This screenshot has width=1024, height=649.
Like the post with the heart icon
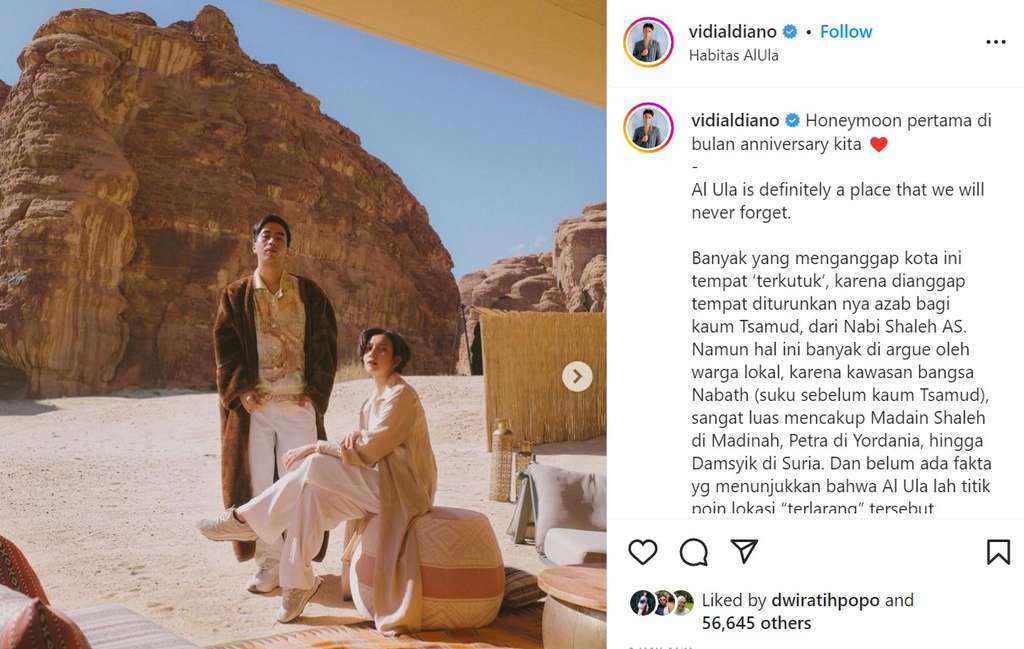click(x=643, y=552)
